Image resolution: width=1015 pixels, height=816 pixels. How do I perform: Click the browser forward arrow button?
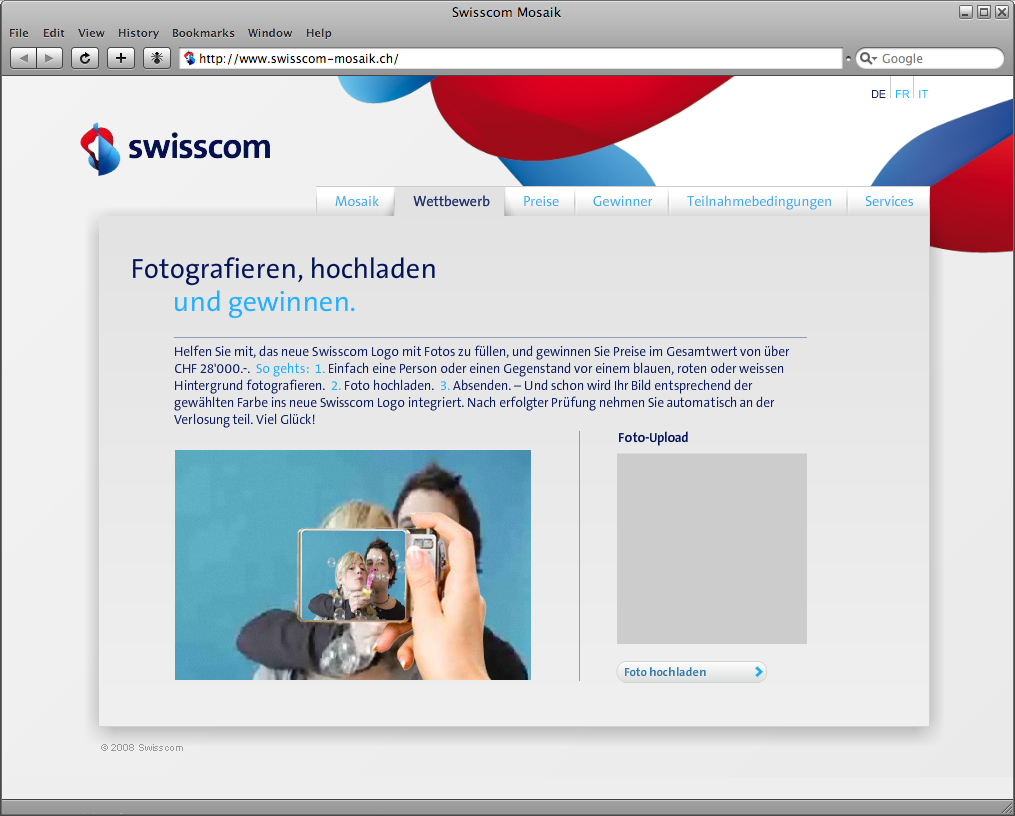(50, 58)
